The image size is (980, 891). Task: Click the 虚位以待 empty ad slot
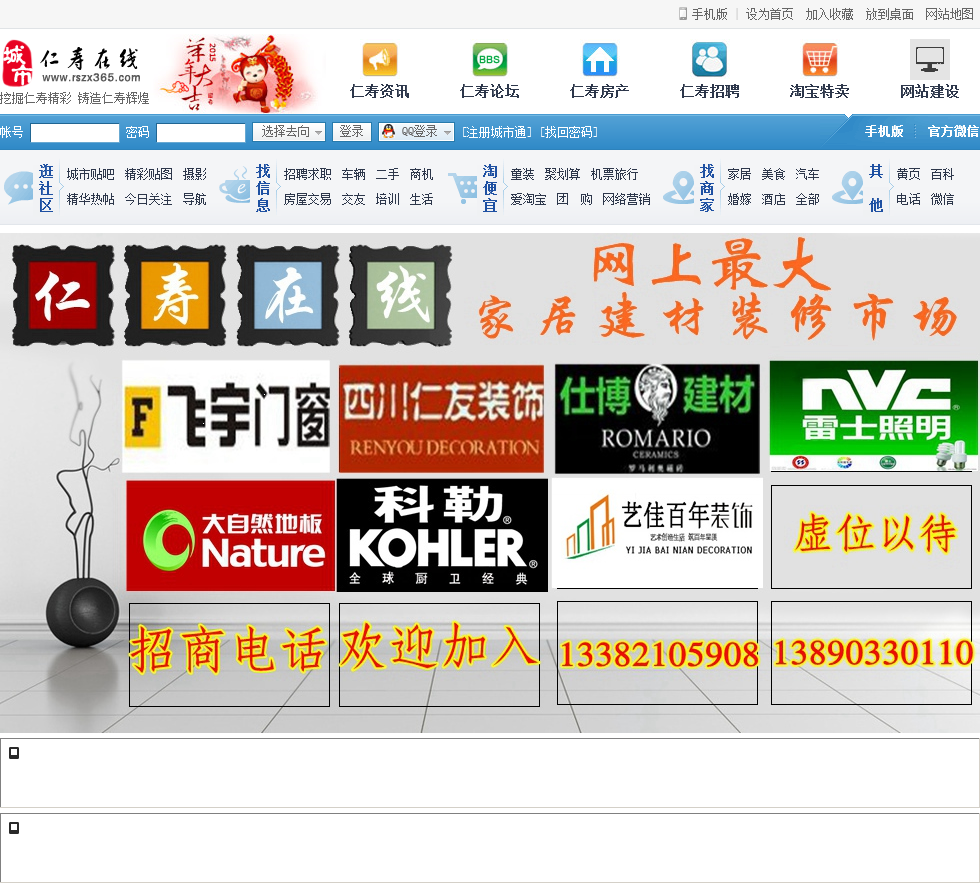click(x=871, y=537)
